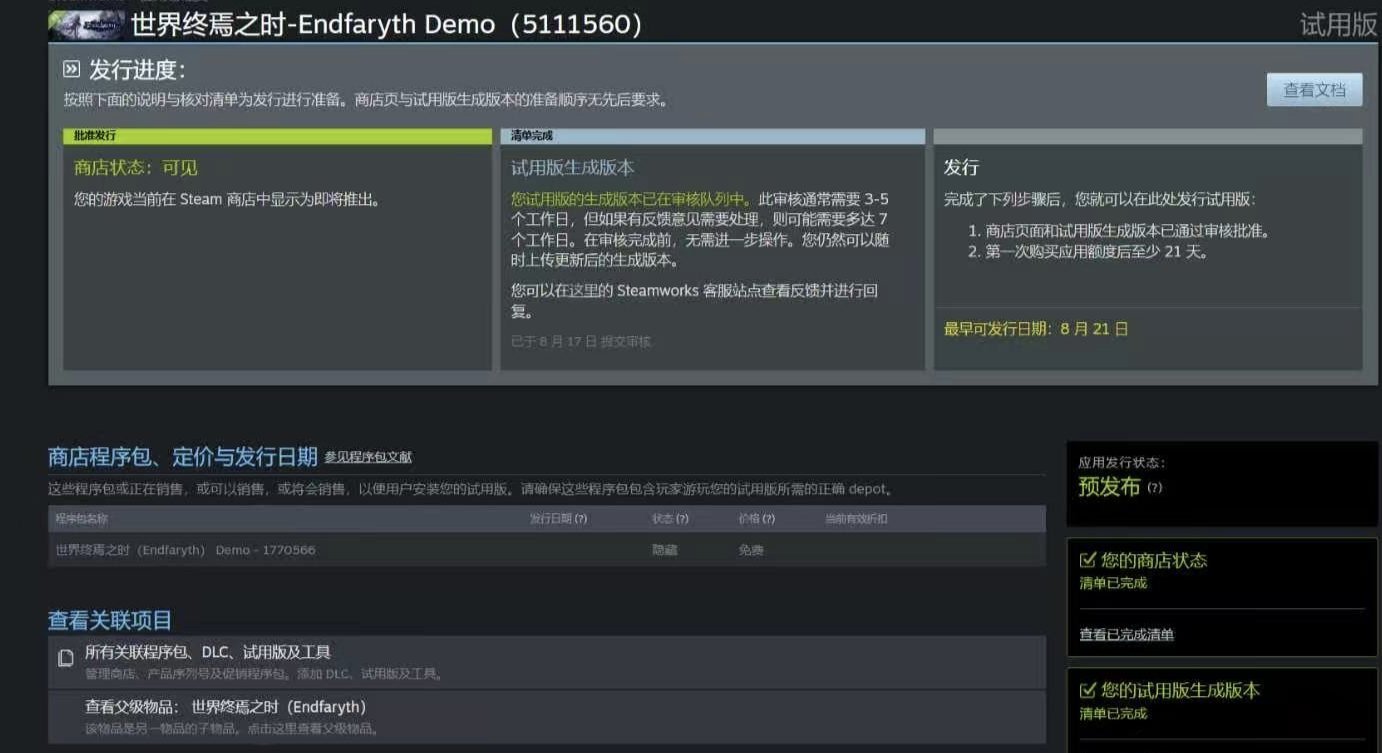Viewport: 1382px width, 753px height.
Task: Collapse the 发行进度 section using its arrow icon
Action: click(x=71, y=69)
